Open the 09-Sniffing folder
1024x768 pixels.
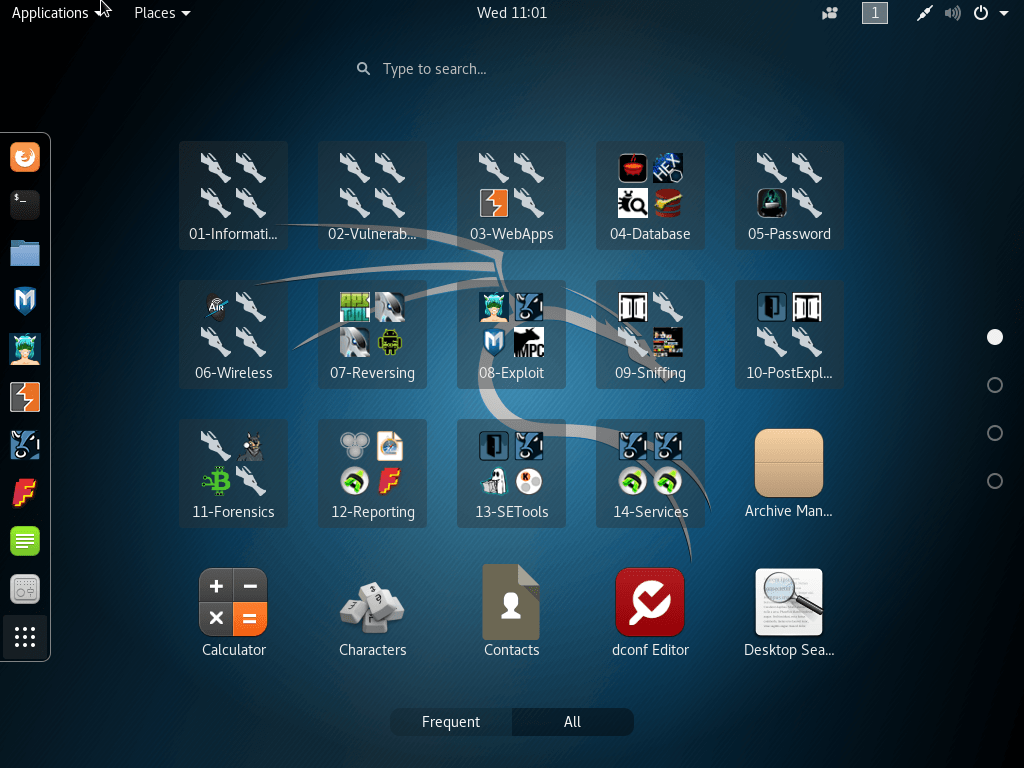pos(650,334)
